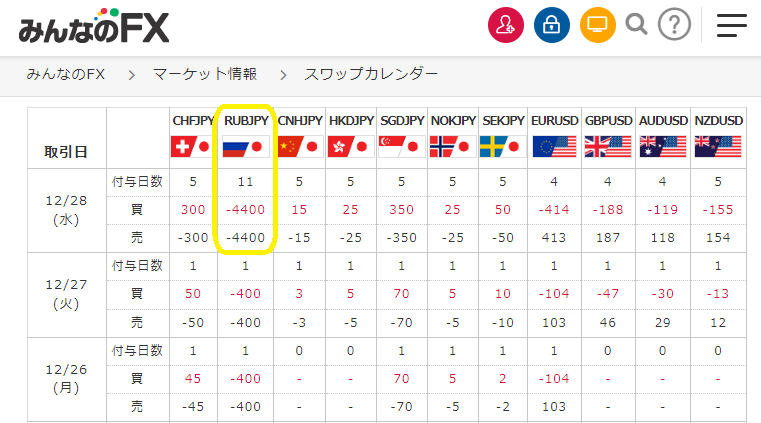
Task: Select the GBPUSD column header
Action: pyautogui.click(x=608, y=121)
